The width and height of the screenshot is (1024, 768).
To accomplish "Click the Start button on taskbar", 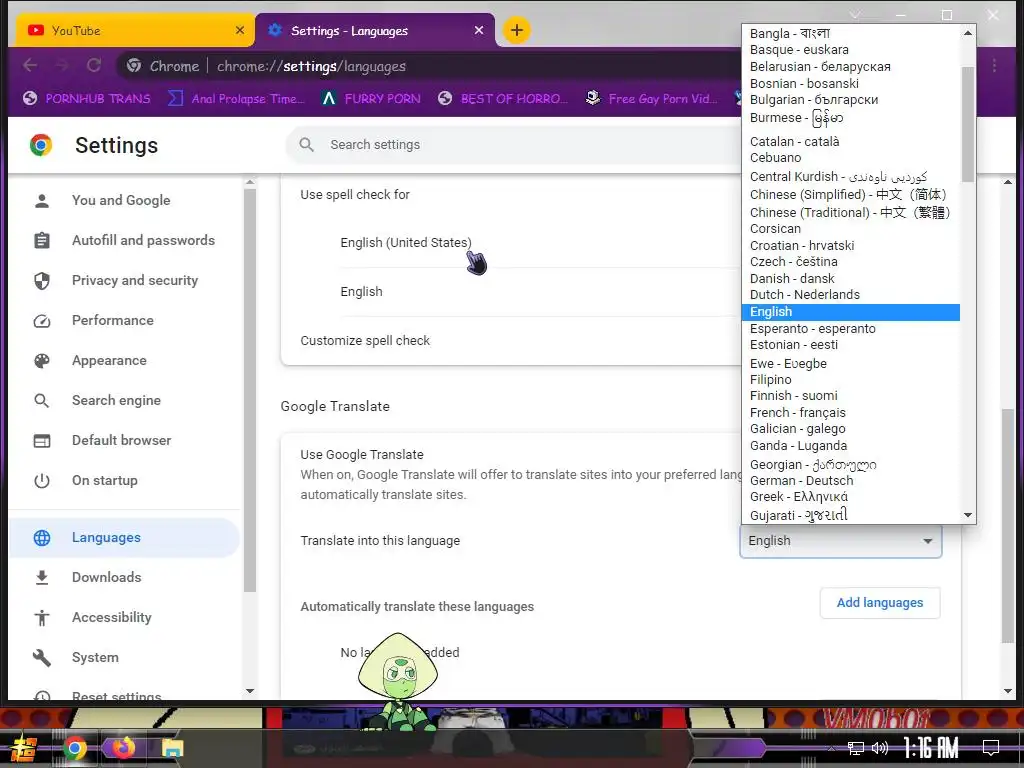I will (x=24, y=748).
